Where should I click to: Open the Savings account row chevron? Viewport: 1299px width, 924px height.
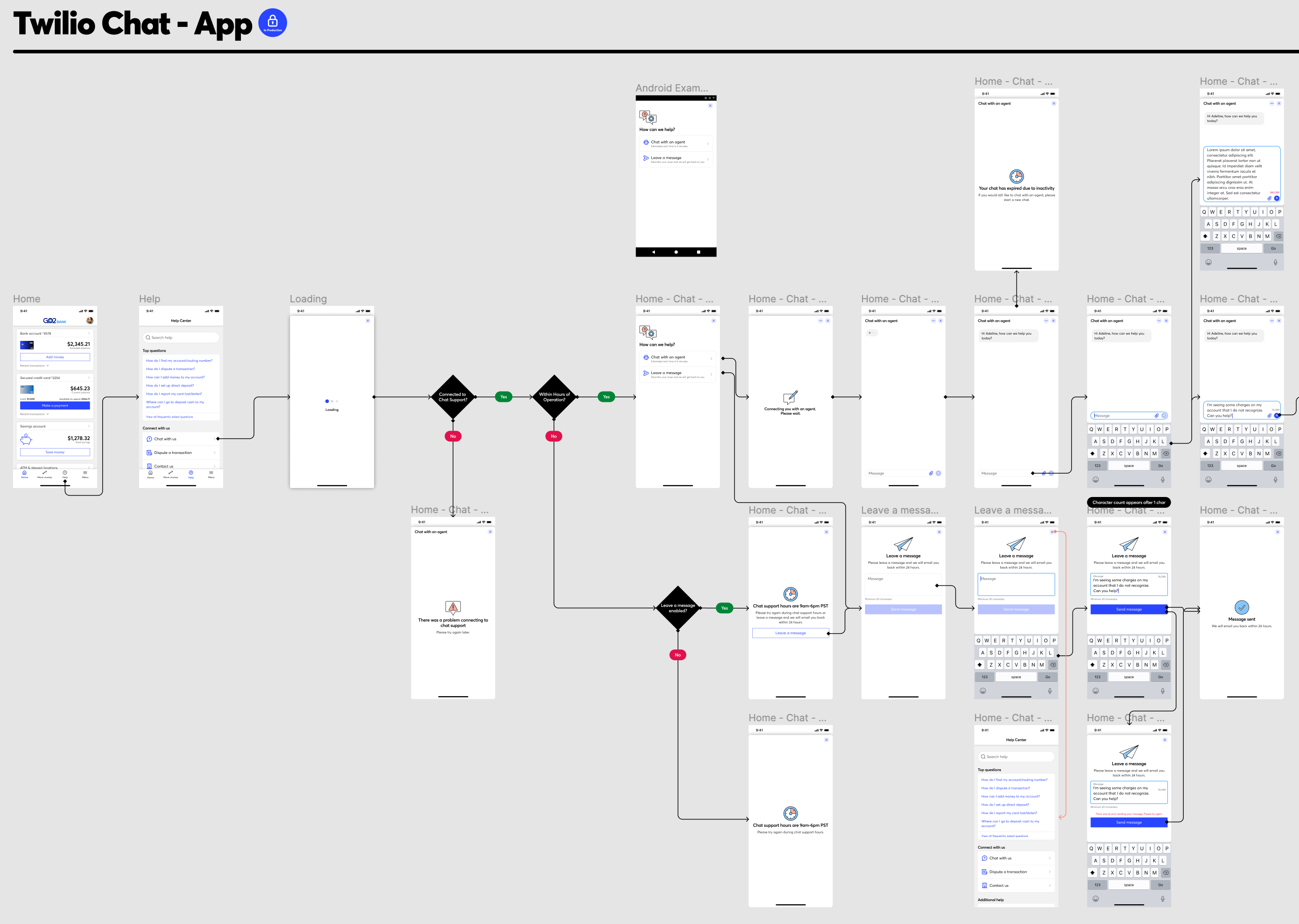(x=89, y=426)
